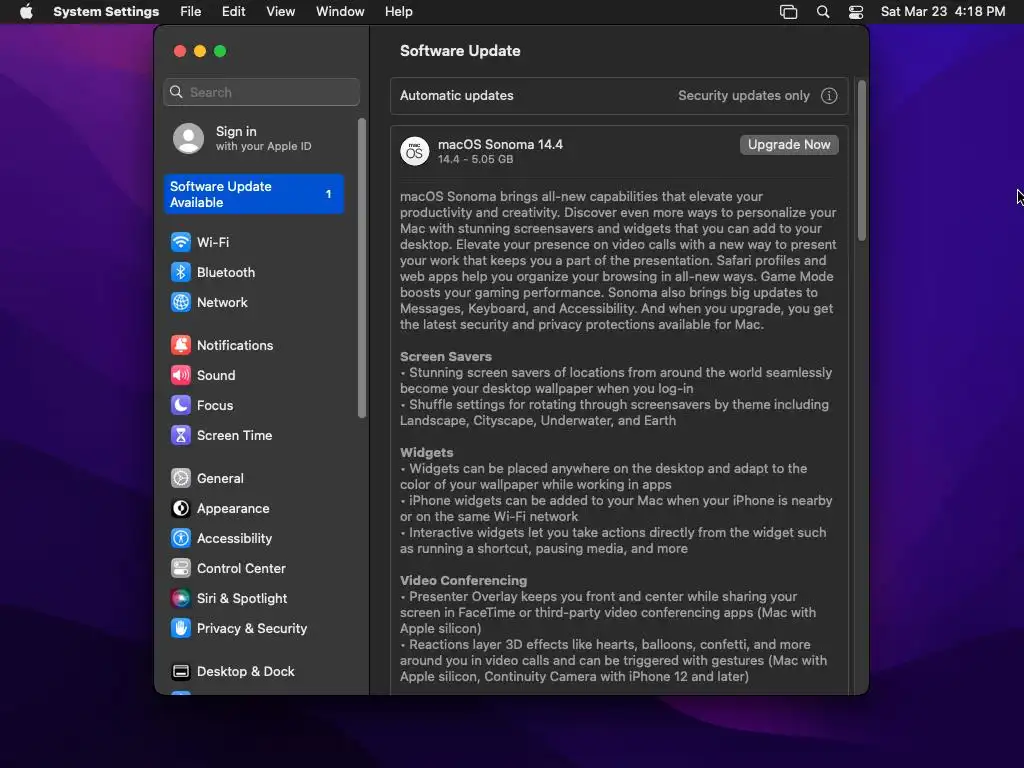Select the Wi-Fi label in sidebar
This screenshot has width=1024, height=768.
pyautogui.click(x=213, y=242)
